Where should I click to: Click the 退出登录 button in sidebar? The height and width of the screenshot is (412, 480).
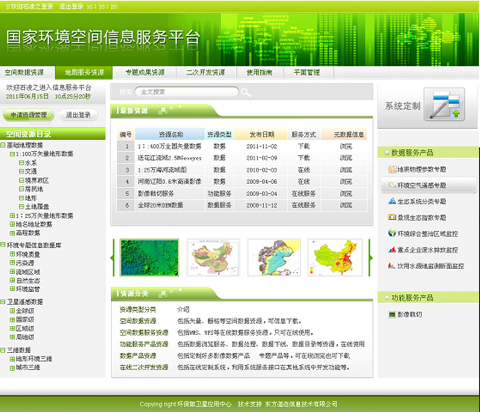[78, 115]
